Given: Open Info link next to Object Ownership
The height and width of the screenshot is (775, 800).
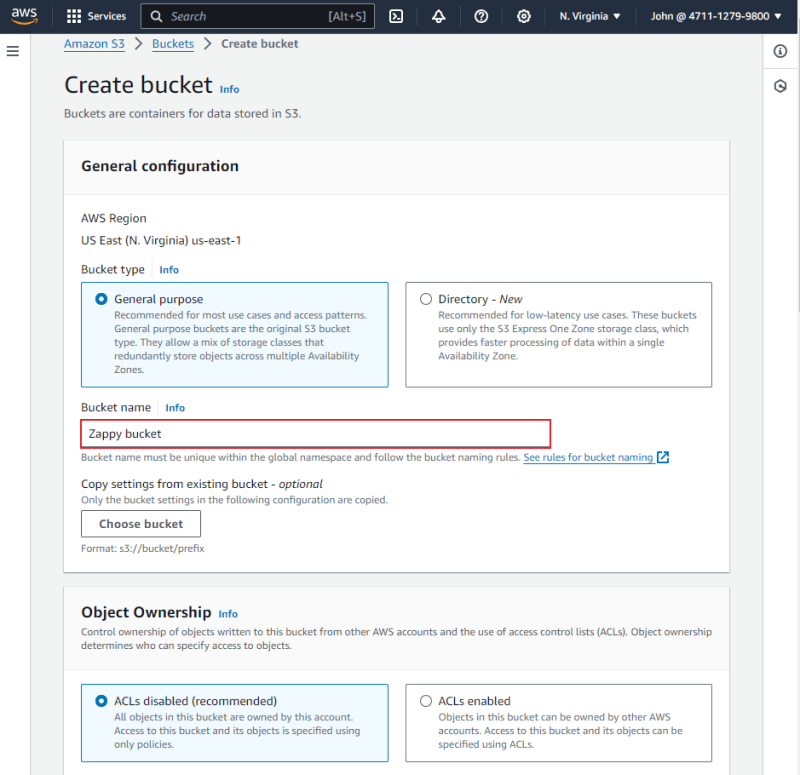Looking at the screenshot, I should [228, 614].
